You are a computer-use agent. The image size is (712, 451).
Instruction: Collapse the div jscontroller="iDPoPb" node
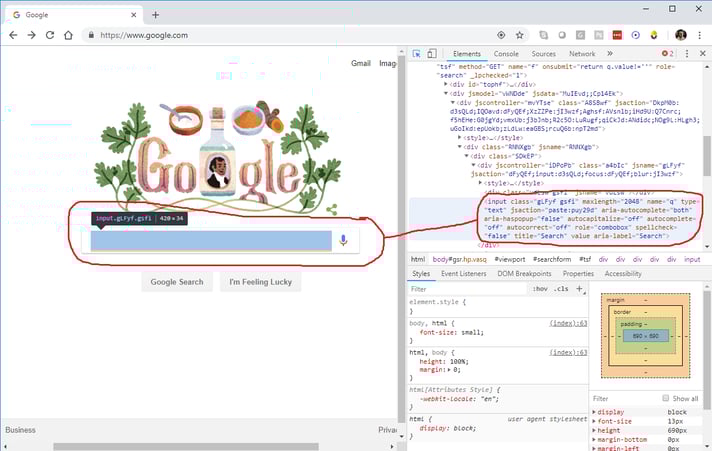click(473, 165)
